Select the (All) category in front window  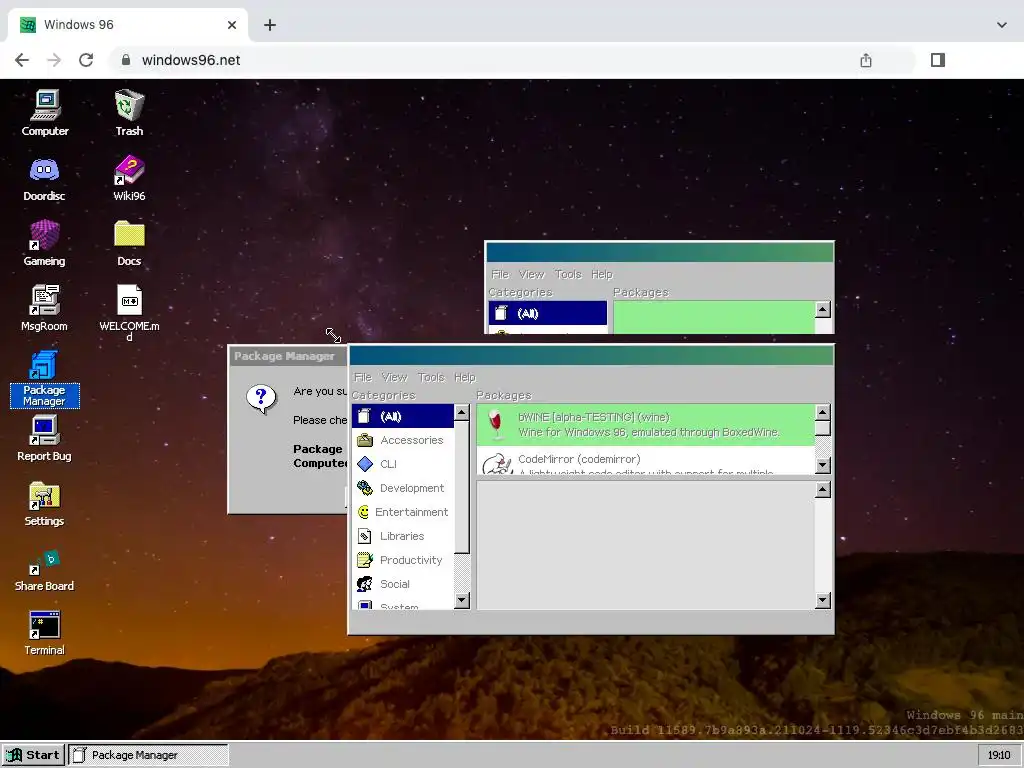tap(403, 417)
